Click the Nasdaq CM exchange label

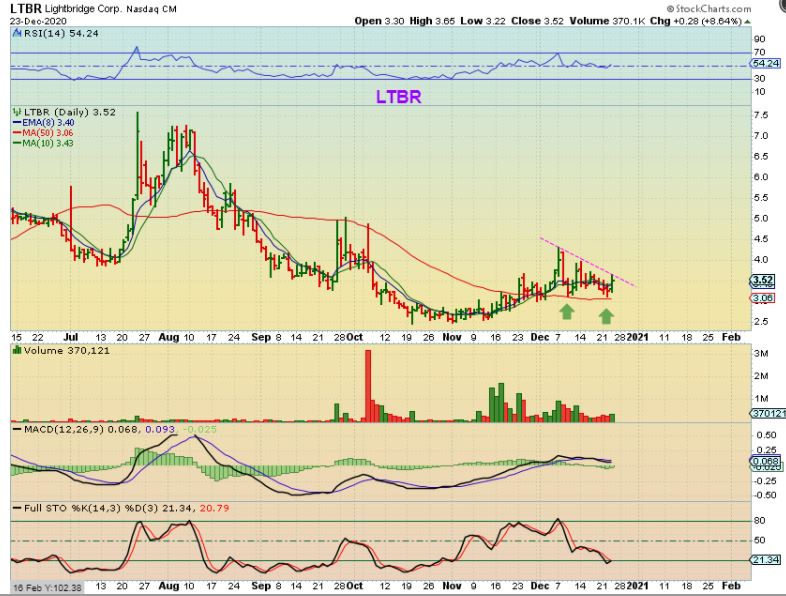coord(151,9)
